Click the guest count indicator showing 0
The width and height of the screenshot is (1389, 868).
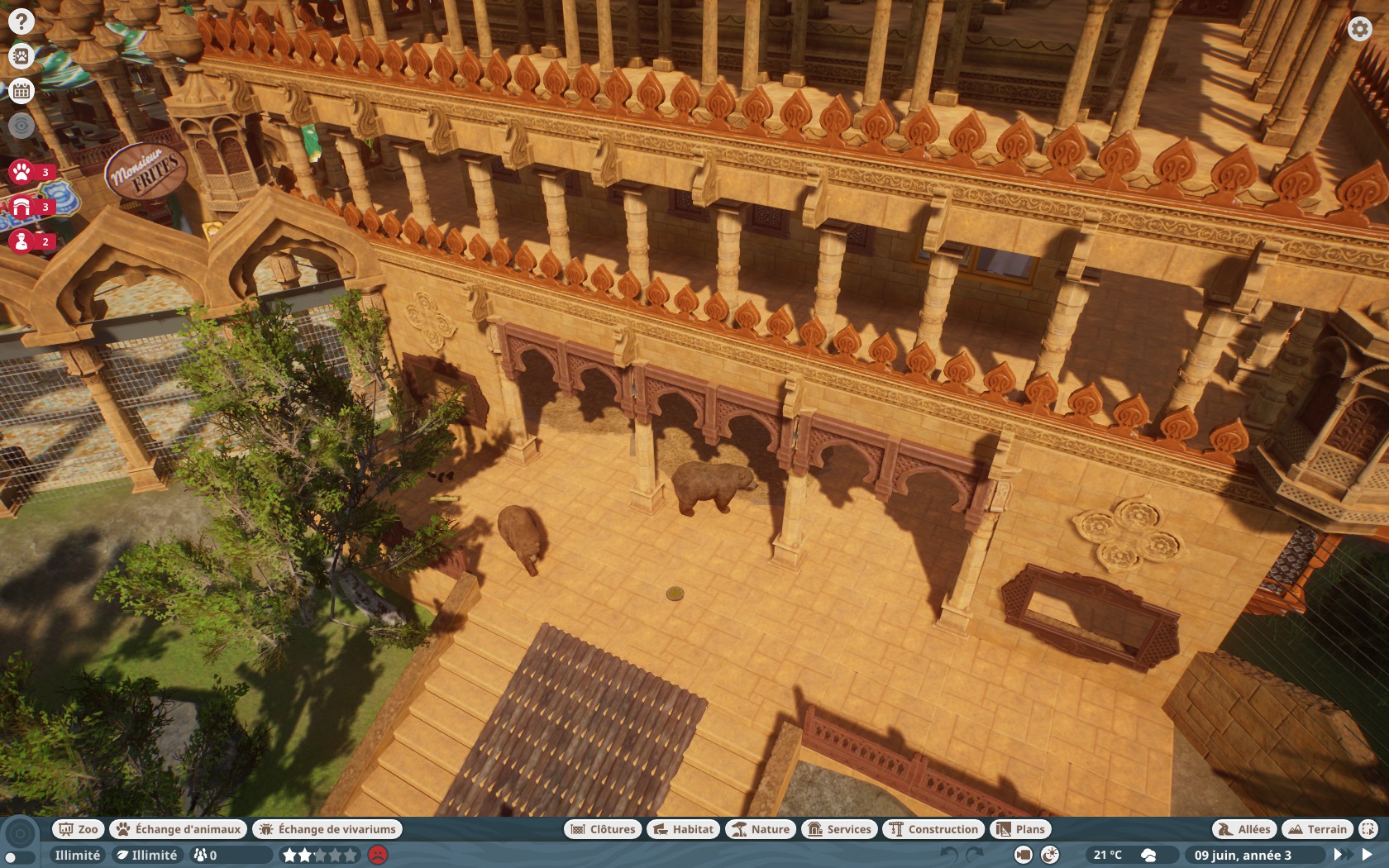[230, 855]
